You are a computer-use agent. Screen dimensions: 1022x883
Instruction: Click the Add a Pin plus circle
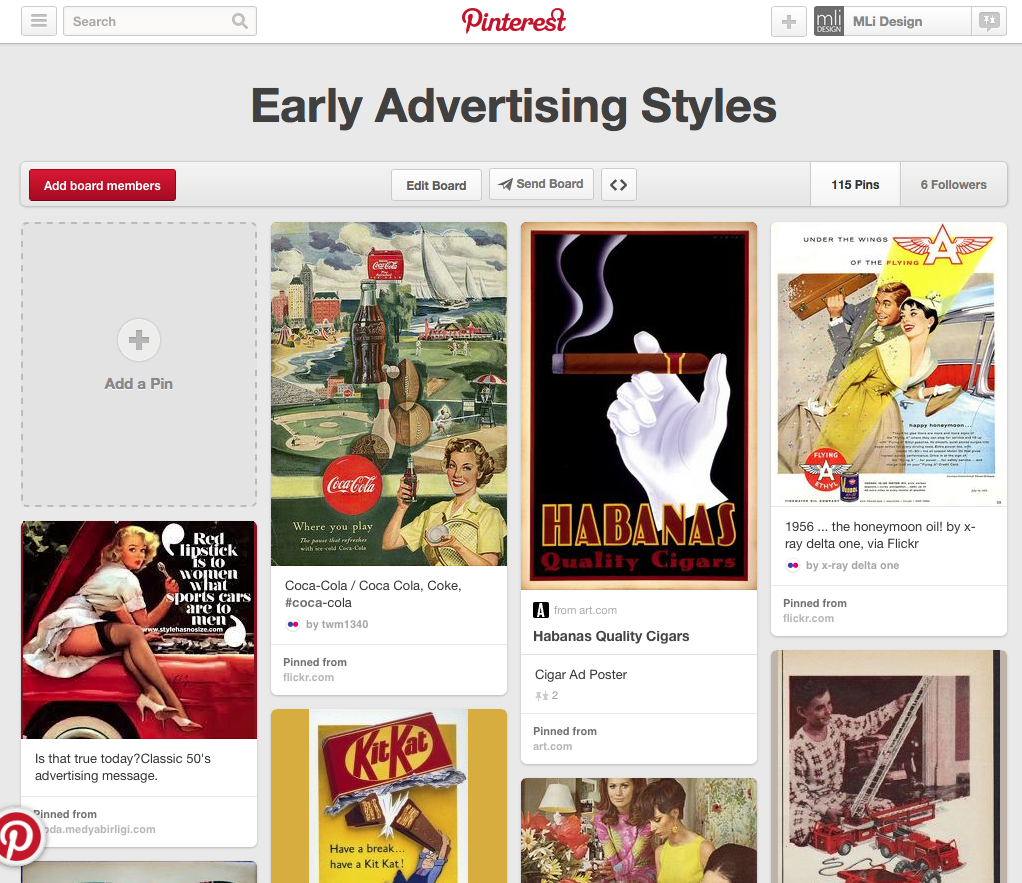[x=139, y=340]
